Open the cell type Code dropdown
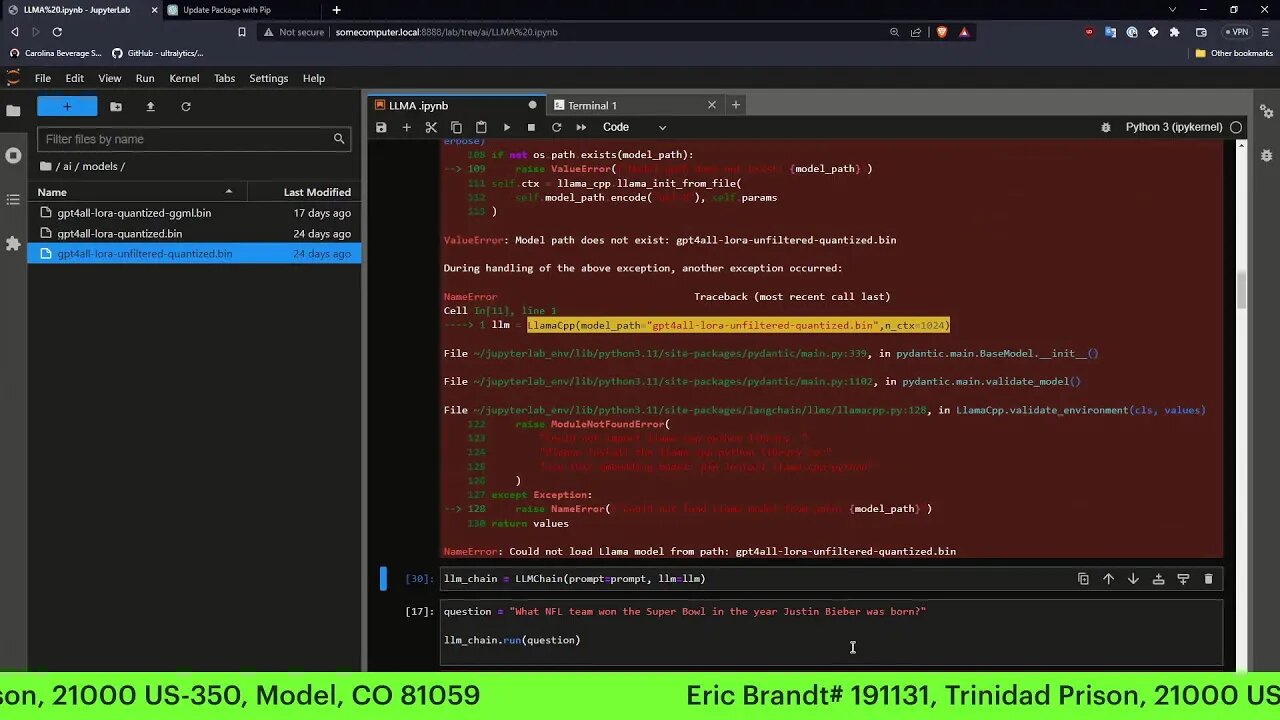The width and height of the screenshot is (1280, 720). click(634, 127)
